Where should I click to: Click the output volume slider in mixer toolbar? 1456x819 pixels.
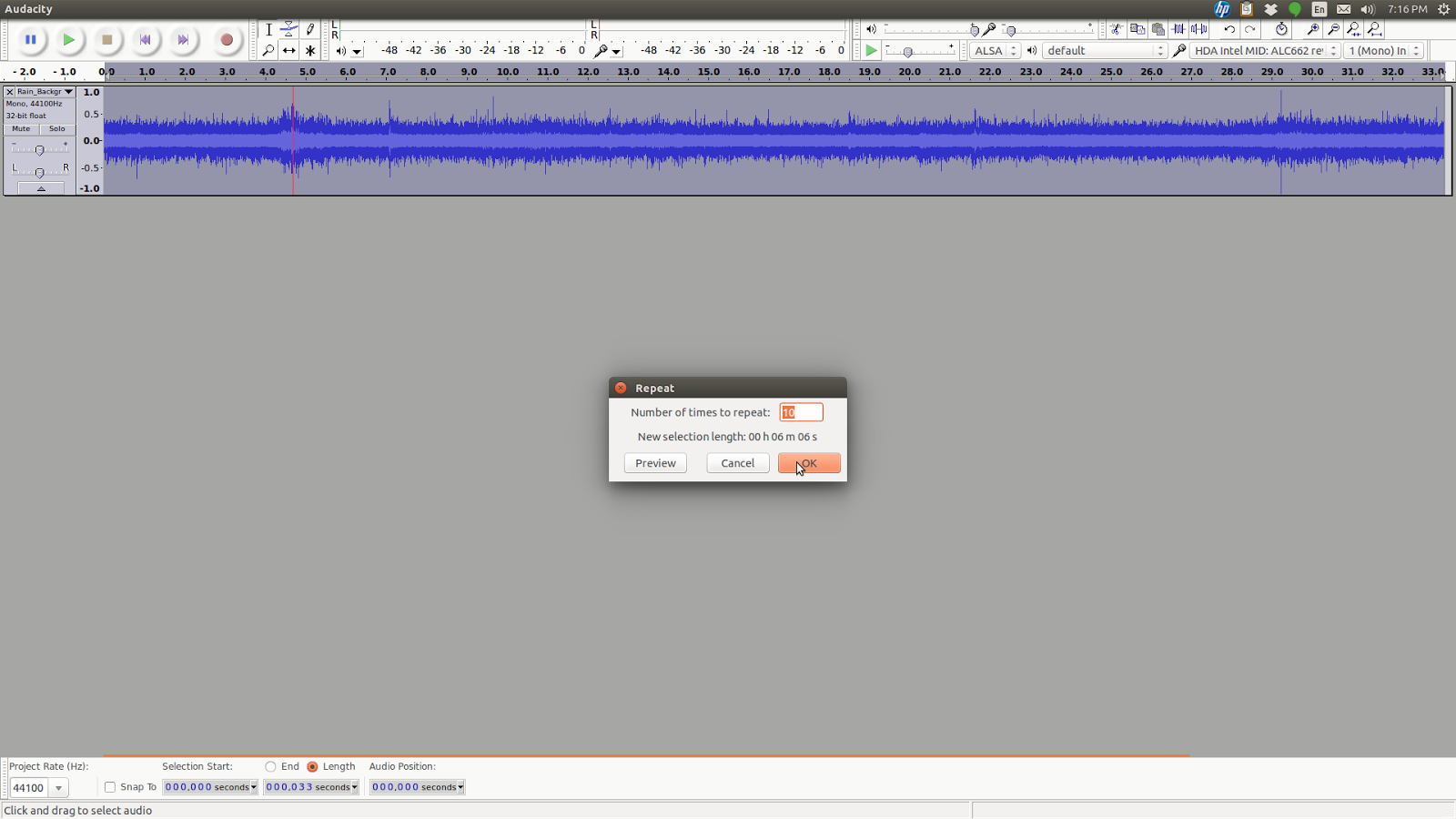(x=932, y=29)
